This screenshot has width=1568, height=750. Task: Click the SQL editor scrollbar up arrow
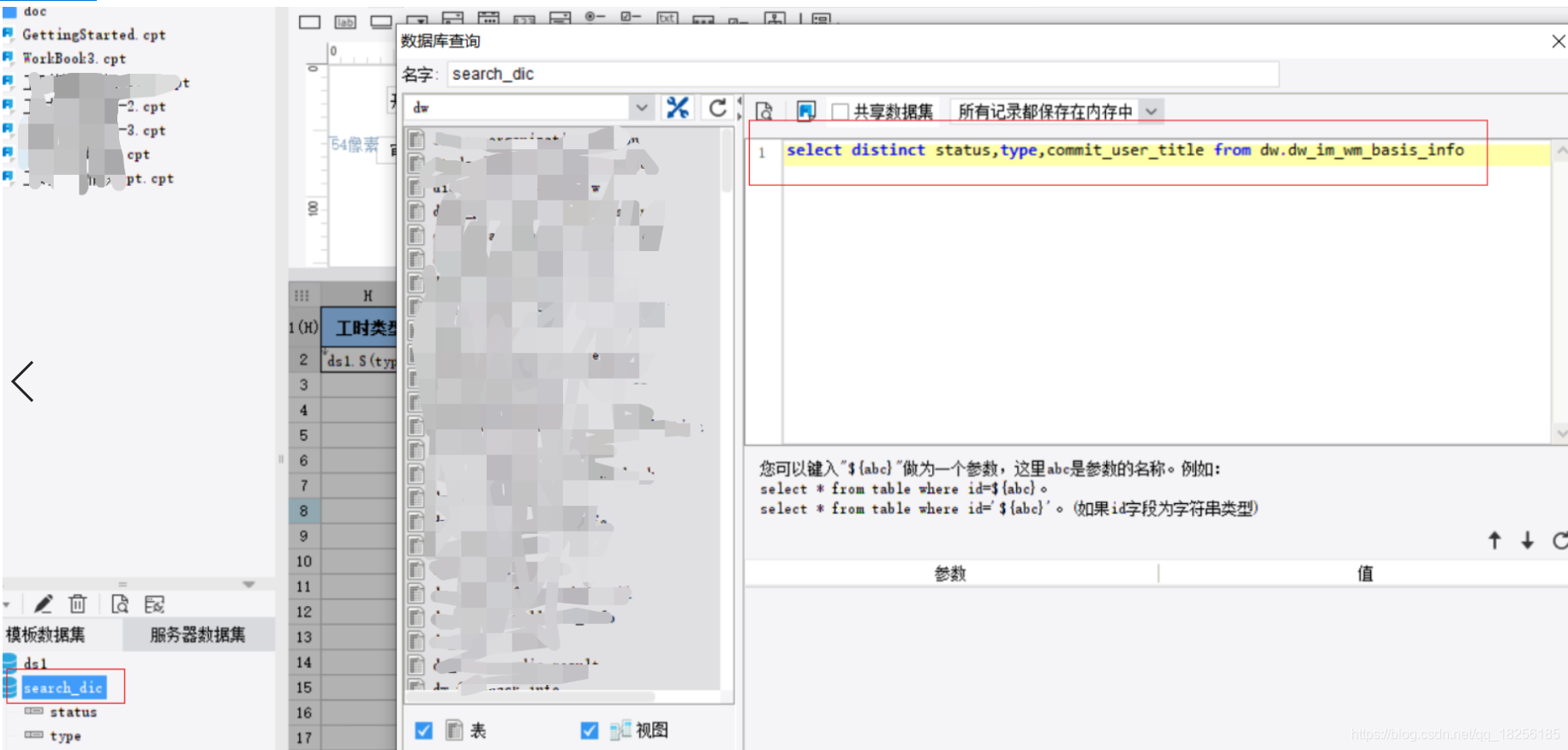[x=1560, y=151]
